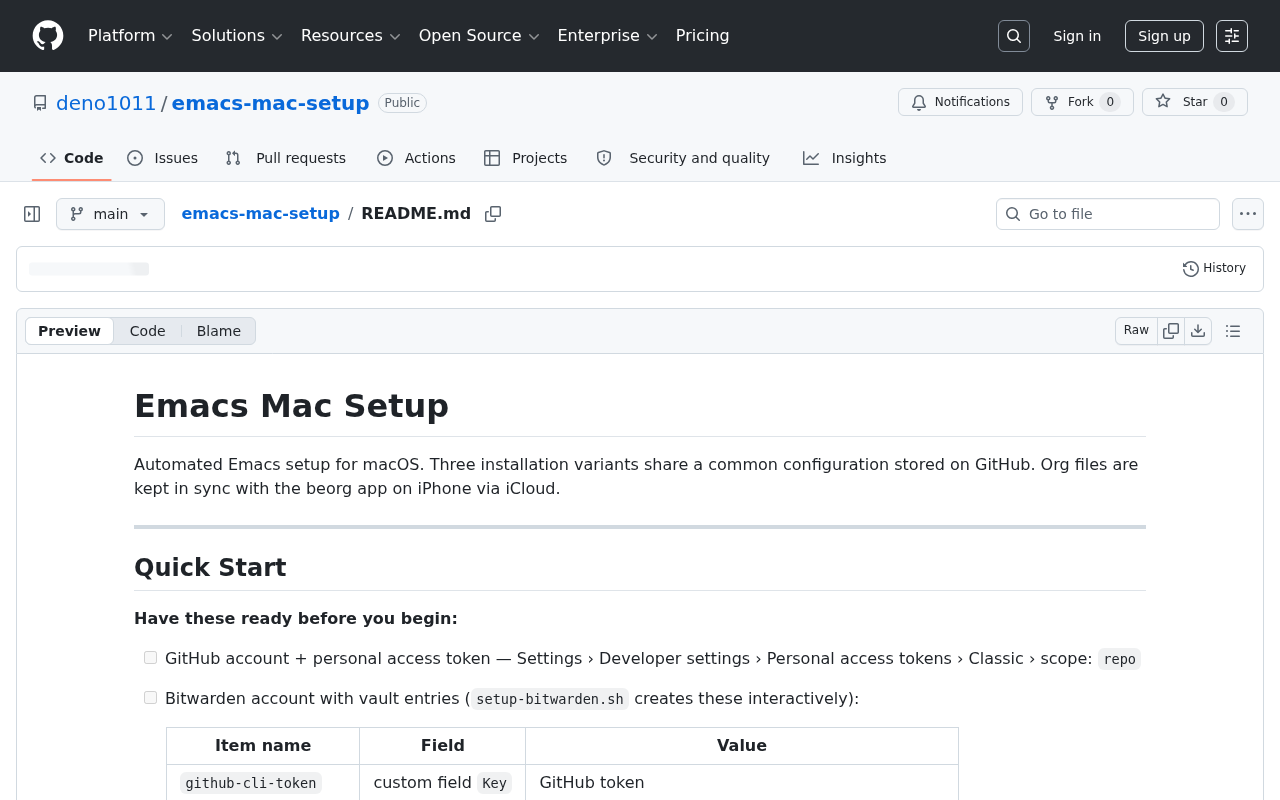
Task: Go to the Actions tab
Action: (416, 158)
